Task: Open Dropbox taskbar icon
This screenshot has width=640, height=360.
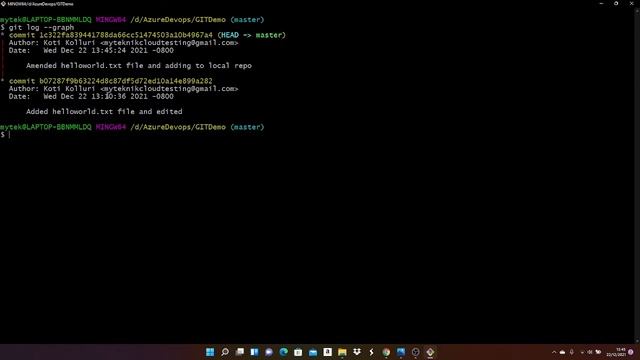Action: click(x=357, y=352)
